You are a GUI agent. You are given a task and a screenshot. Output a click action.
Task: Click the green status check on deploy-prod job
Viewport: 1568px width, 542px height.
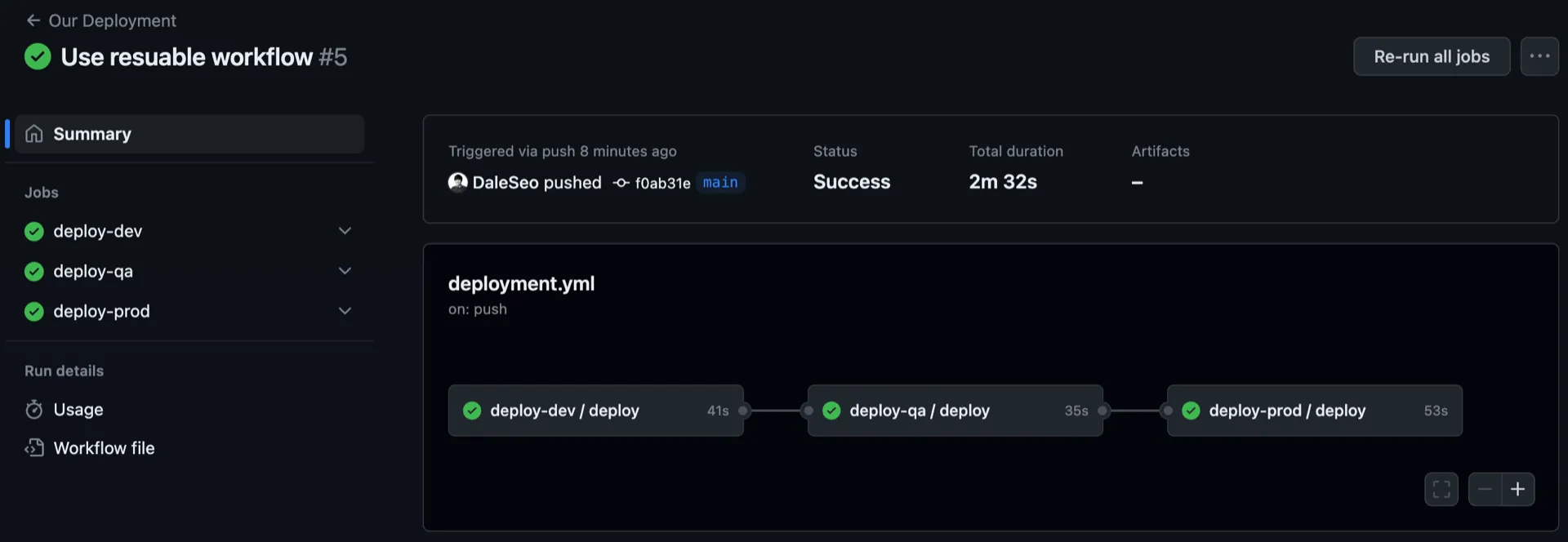tap(33, 311)
